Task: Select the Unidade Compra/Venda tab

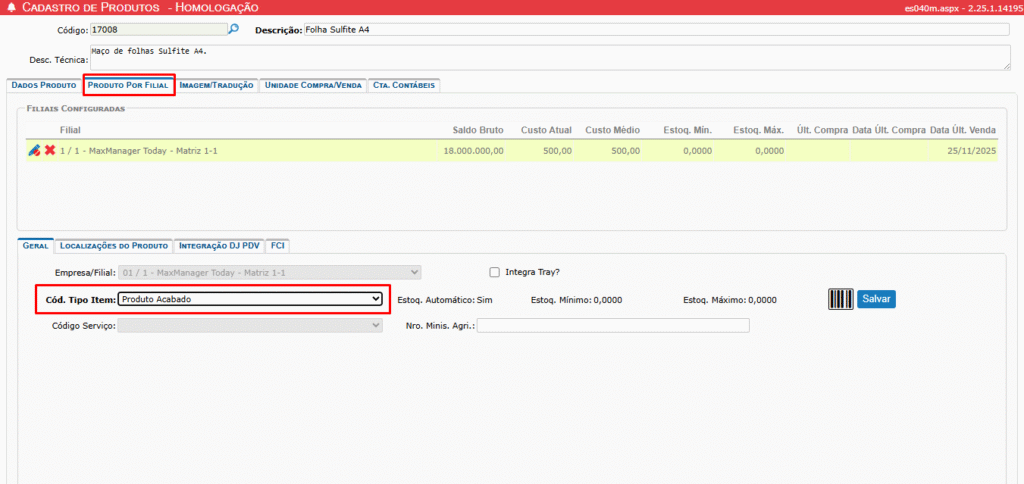Action: (x=313, y=85)
